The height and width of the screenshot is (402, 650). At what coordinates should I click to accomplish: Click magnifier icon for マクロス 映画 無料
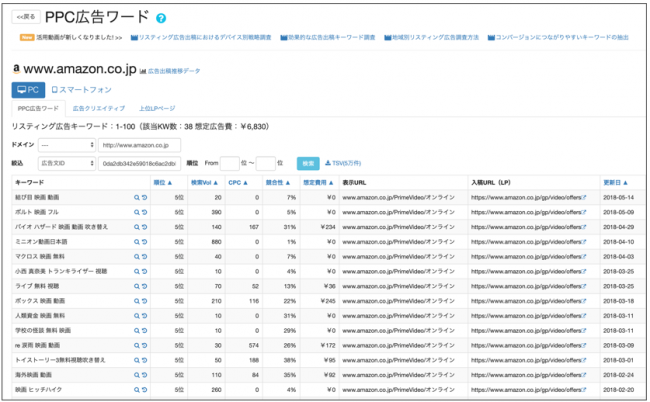(136, 257)
